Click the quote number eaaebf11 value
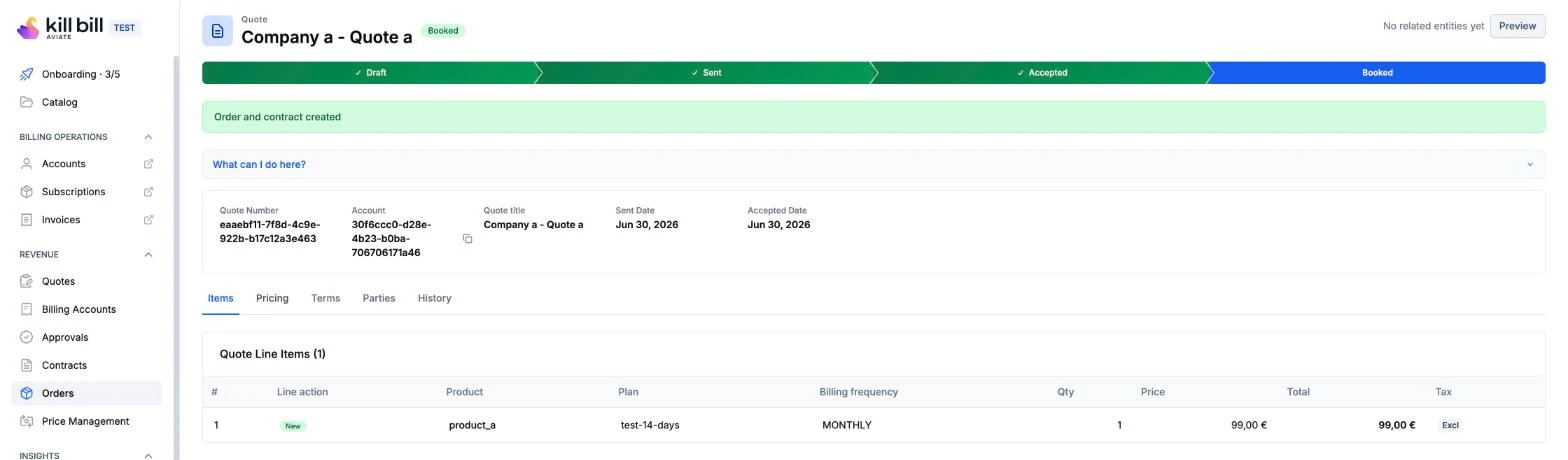The image size is (1568, 460). tap(270, 232)
